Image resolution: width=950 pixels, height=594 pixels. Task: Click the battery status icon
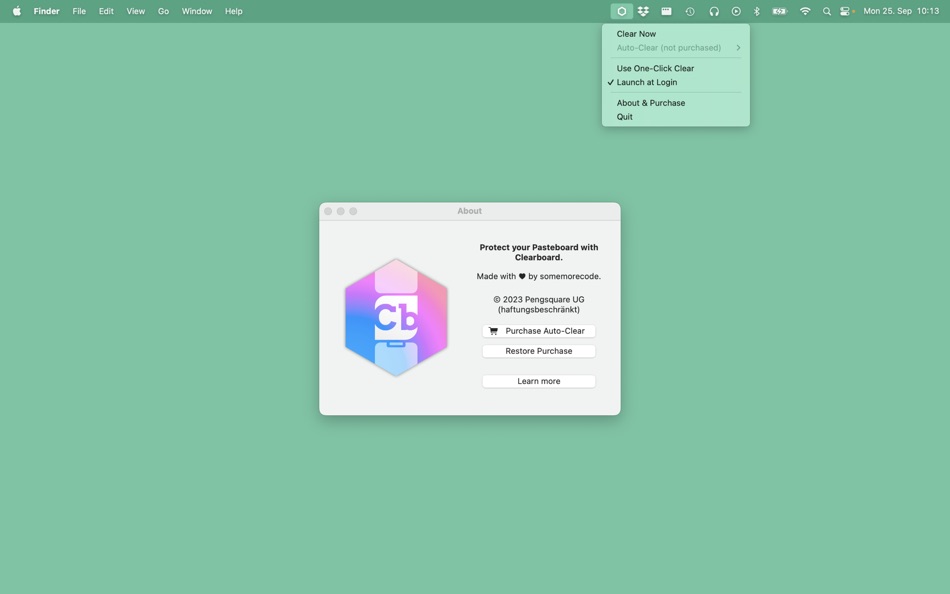click(780, 11)
